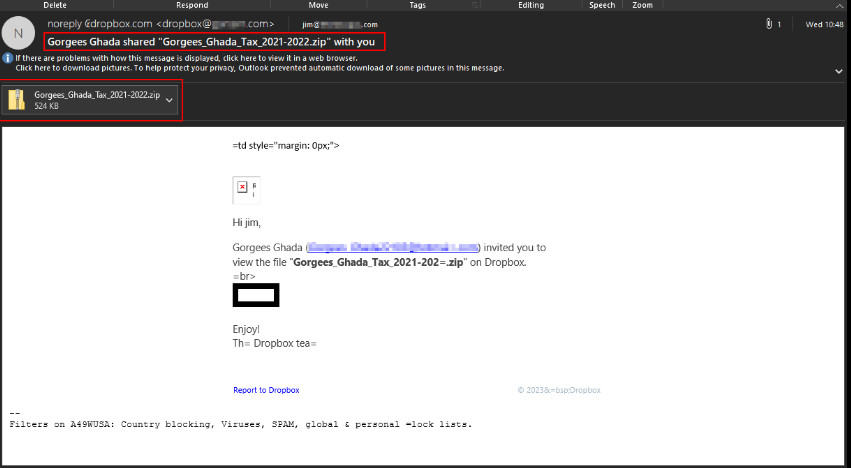Click the black redacted button in email body
Image resolution: width=851 pixels, height=468 pixels.
coord(256,295)
